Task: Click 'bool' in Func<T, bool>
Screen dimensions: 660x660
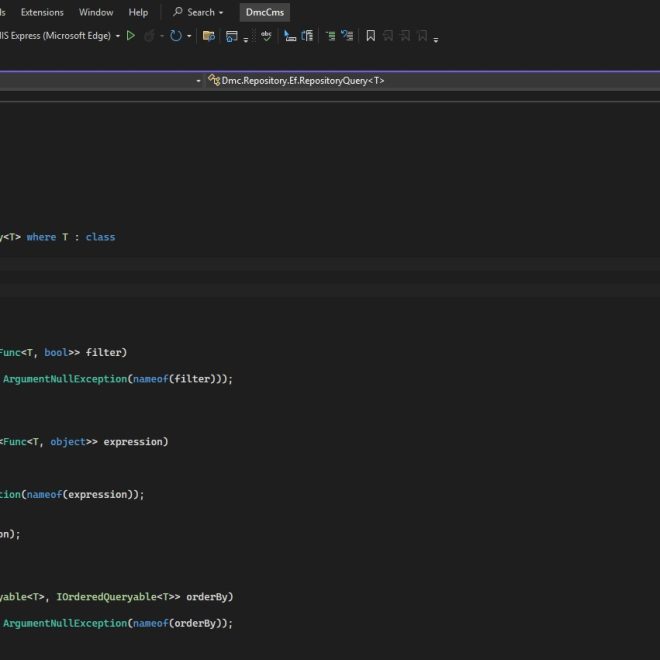Action: [x=56, y=352]
